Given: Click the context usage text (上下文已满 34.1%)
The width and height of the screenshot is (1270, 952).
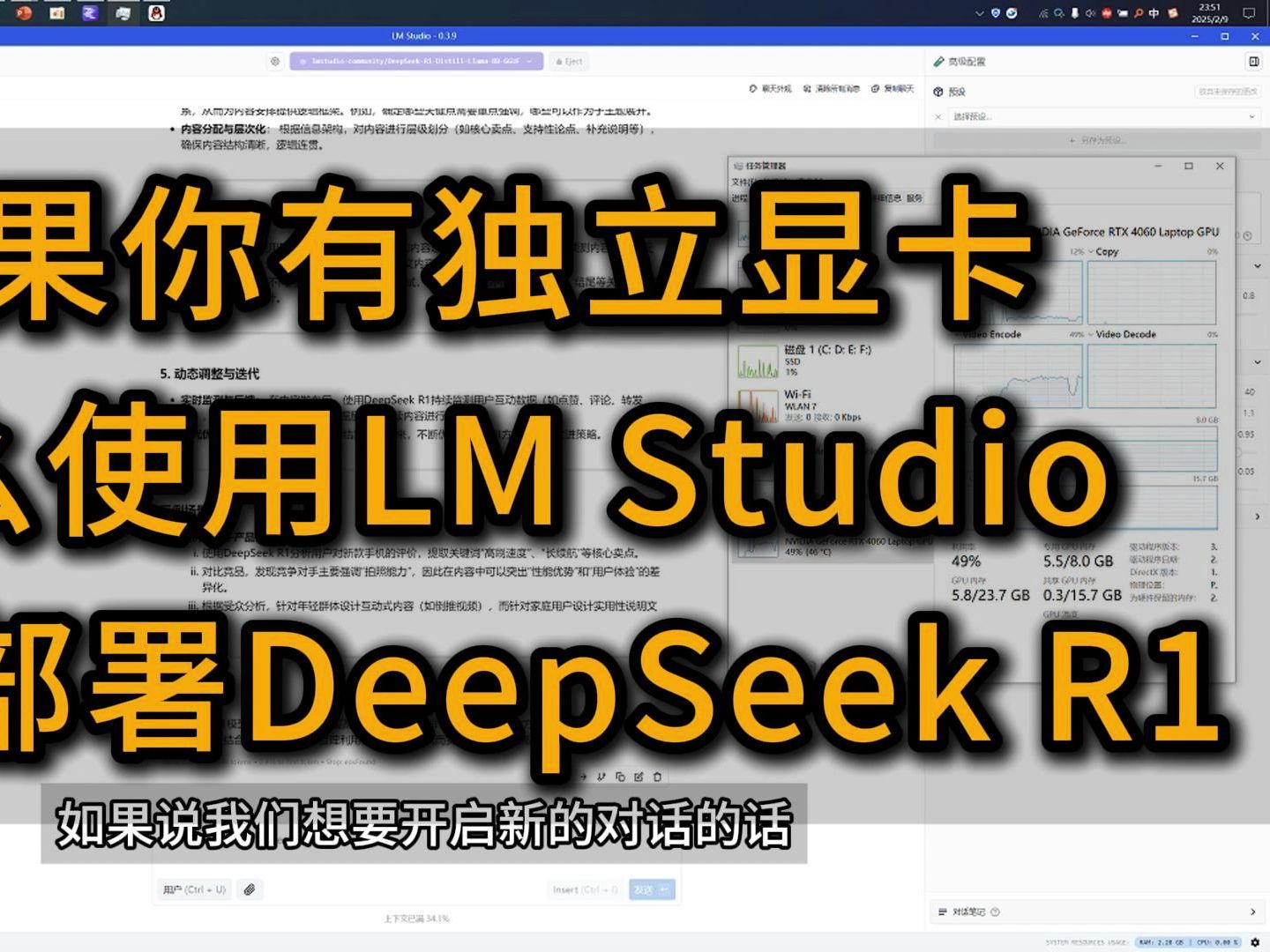Looking at the screenshot, I should pos(416,919).
